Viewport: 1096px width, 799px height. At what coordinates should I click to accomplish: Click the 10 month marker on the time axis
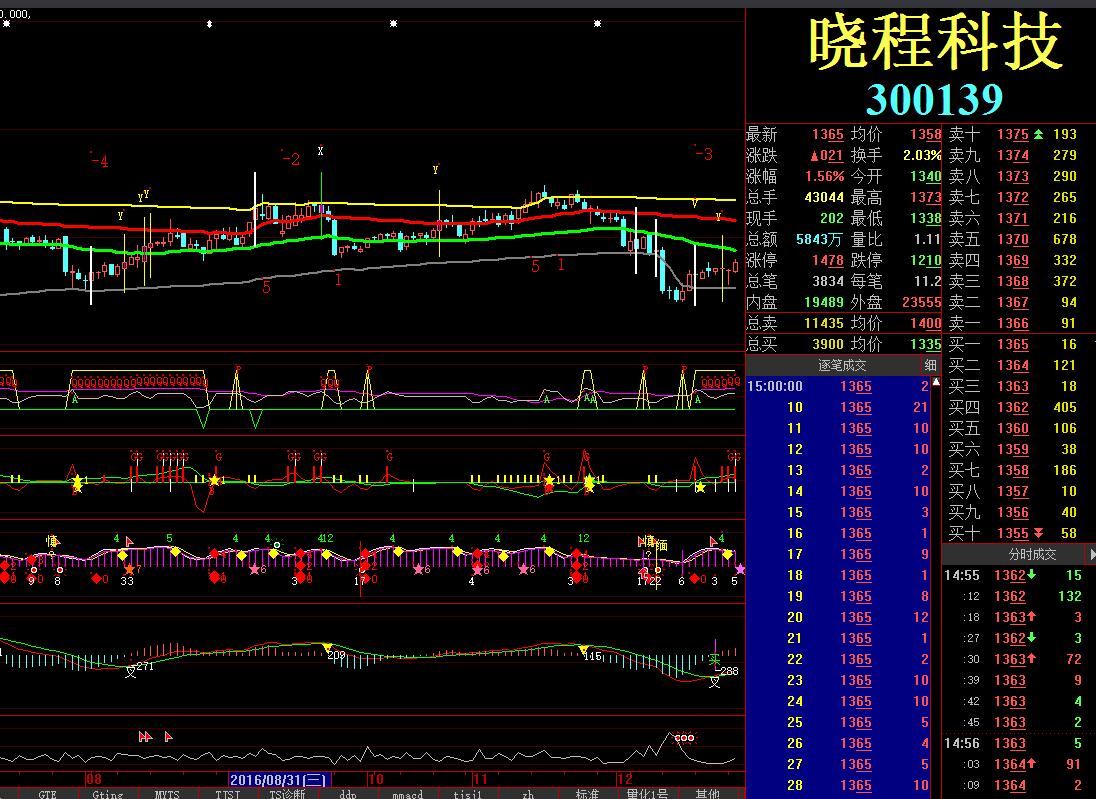(376, 779)
